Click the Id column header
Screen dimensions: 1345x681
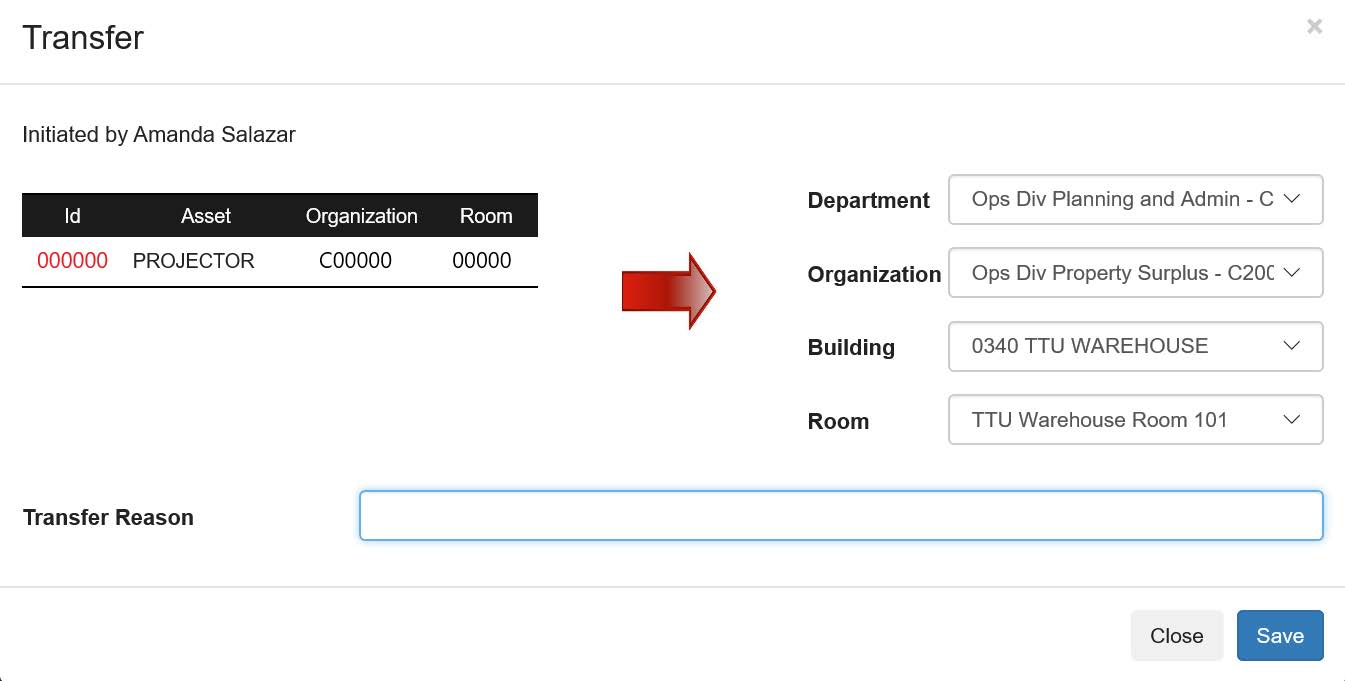click(x=72, y=215)
